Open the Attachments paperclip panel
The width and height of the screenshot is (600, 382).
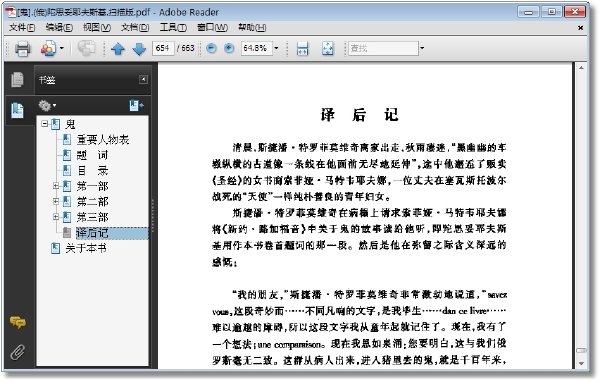coord(18,352)
